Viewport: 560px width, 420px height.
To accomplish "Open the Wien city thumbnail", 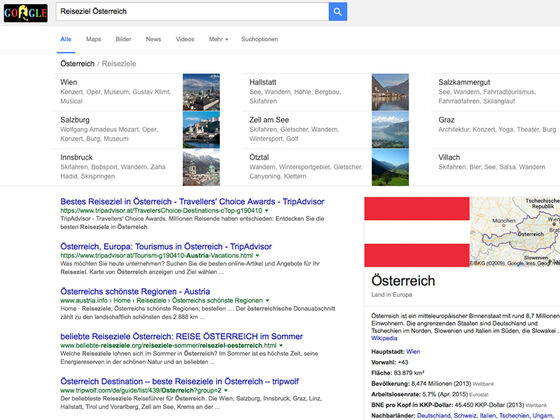I will 201,92.
